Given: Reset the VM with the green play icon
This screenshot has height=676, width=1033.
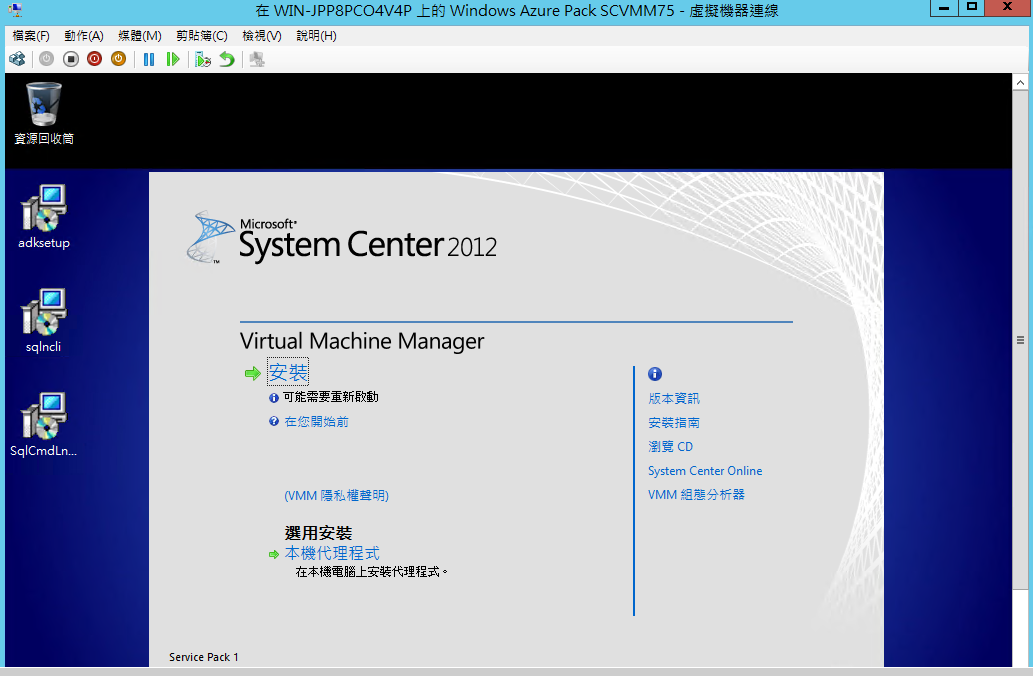Looking at the screenshot, I should (x=173, y=59).
